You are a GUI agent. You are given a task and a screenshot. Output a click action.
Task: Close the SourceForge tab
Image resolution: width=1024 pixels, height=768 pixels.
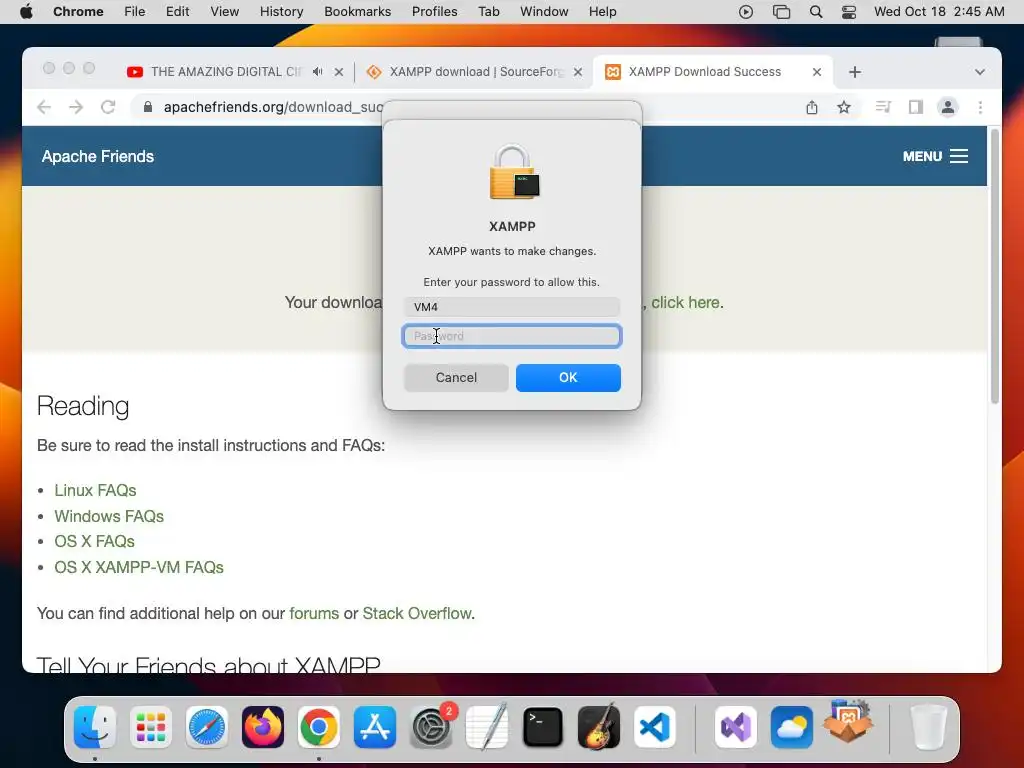[x=578, y=72]
